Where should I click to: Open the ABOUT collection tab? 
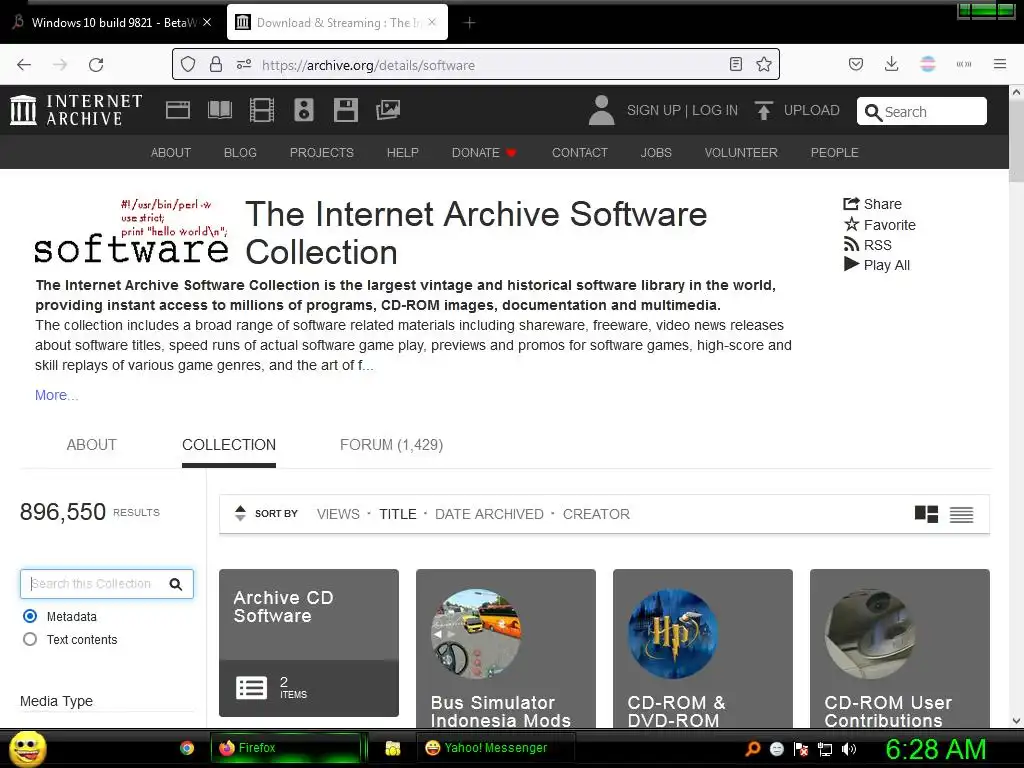[91, 445]
